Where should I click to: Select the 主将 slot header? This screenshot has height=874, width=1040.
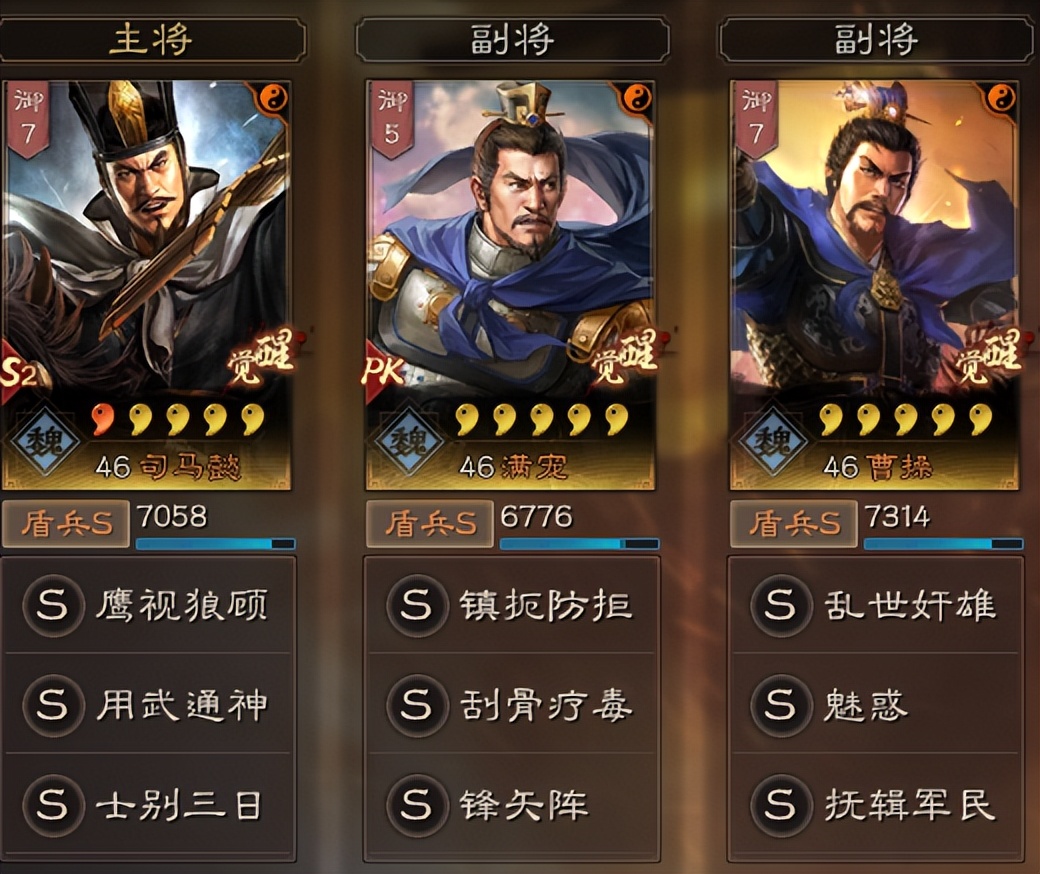point(151,40)
